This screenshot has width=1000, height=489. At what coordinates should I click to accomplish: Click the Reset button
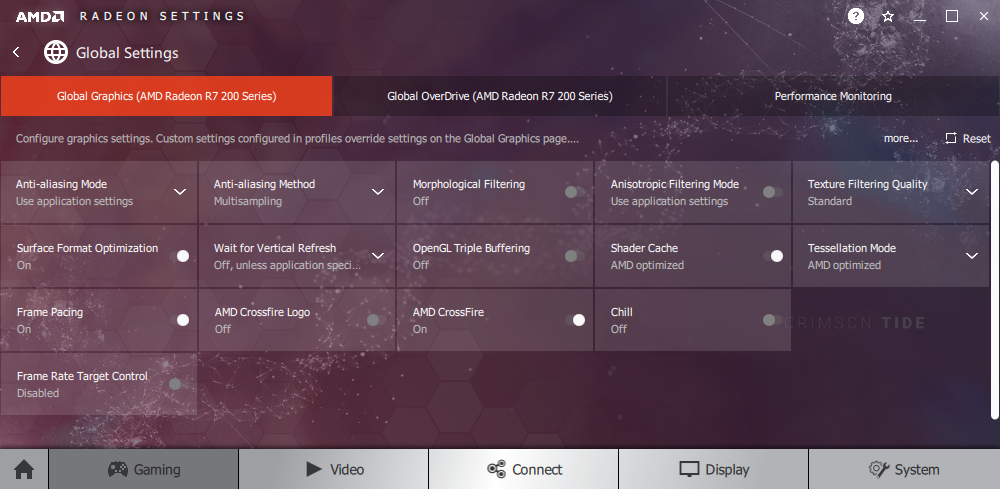(968, 138)
